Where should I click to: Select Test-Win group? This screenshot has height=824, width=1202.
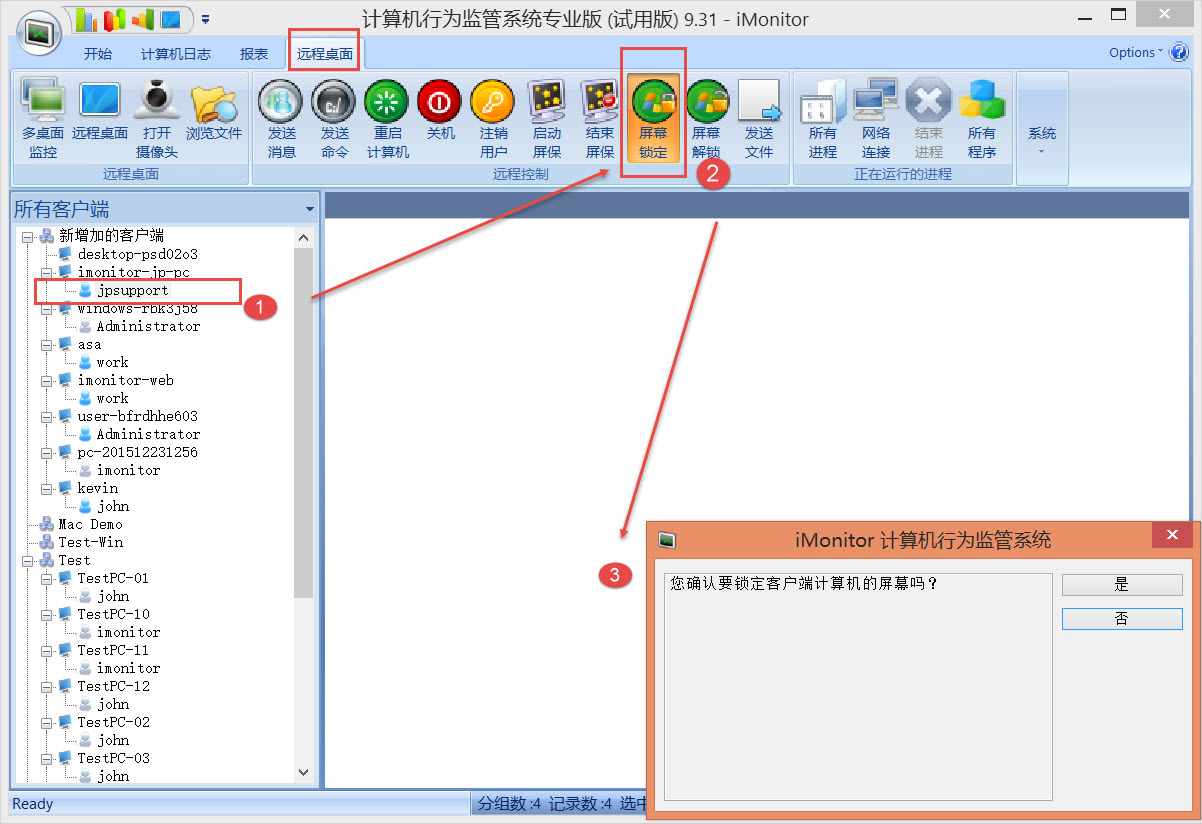click(90, 542)
